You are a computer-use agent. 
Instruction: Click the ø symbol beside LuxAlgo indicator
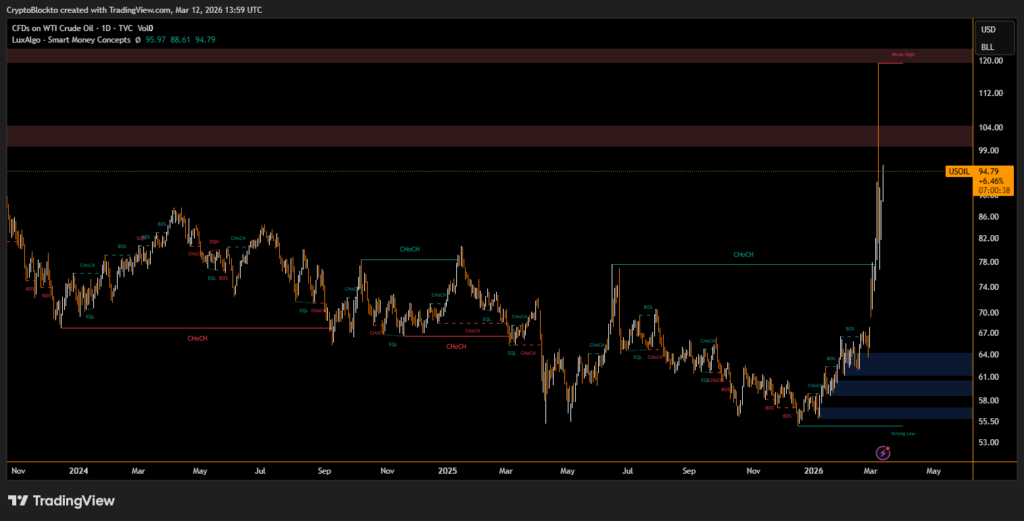tap(138, 40)
